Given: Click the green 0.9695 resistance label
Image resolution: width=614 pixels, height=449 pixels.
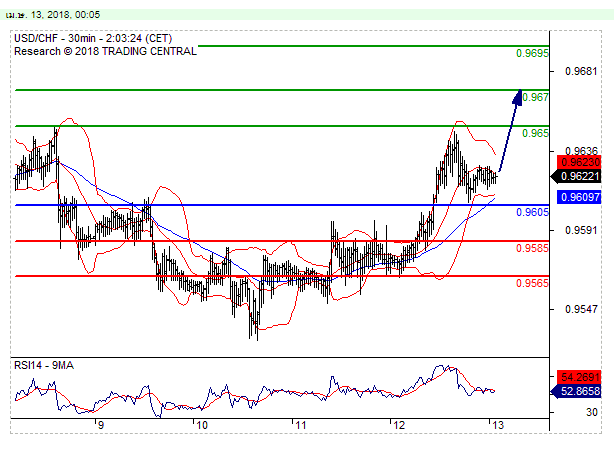Looking at the screenshot, I should pyautogui.click(x=532, y=53).
